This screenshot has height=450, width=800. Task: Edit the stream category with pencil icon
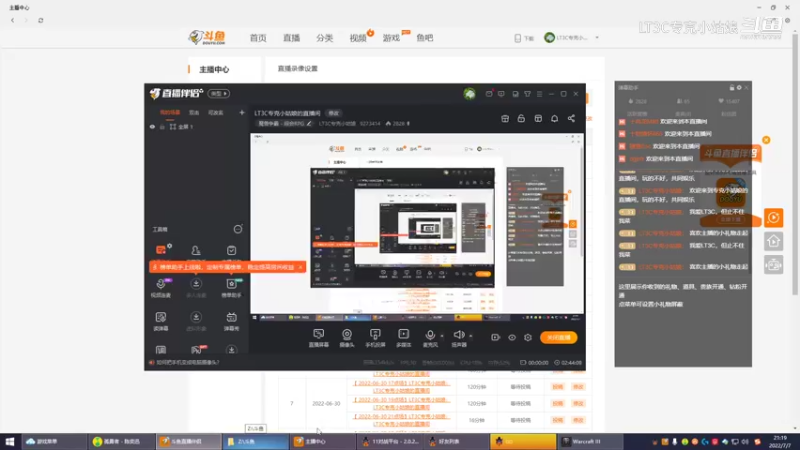(309, 123)
